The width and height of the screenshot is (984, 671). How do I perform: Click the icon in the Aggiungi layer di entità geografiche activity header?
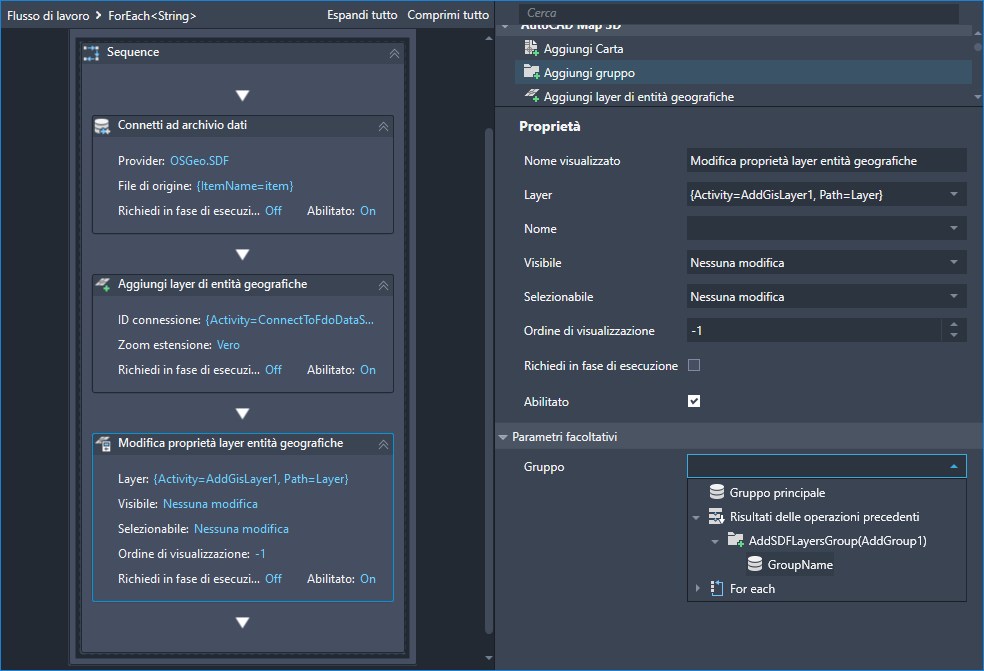[x=102, y=284]
